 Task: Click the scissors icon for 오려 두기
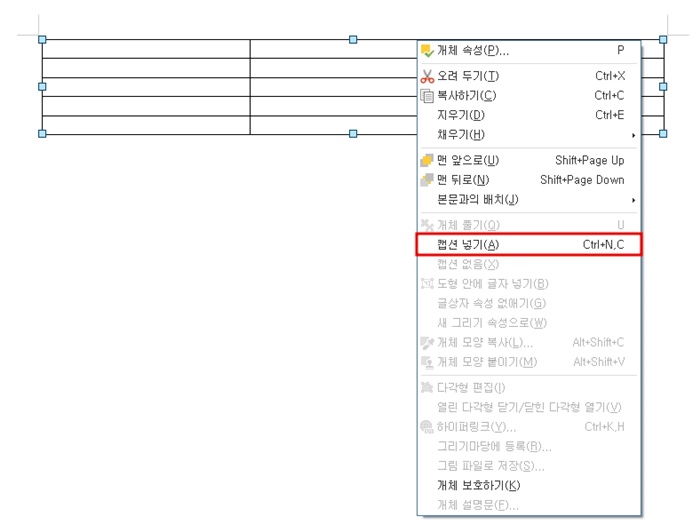click(x=427, y=76)
